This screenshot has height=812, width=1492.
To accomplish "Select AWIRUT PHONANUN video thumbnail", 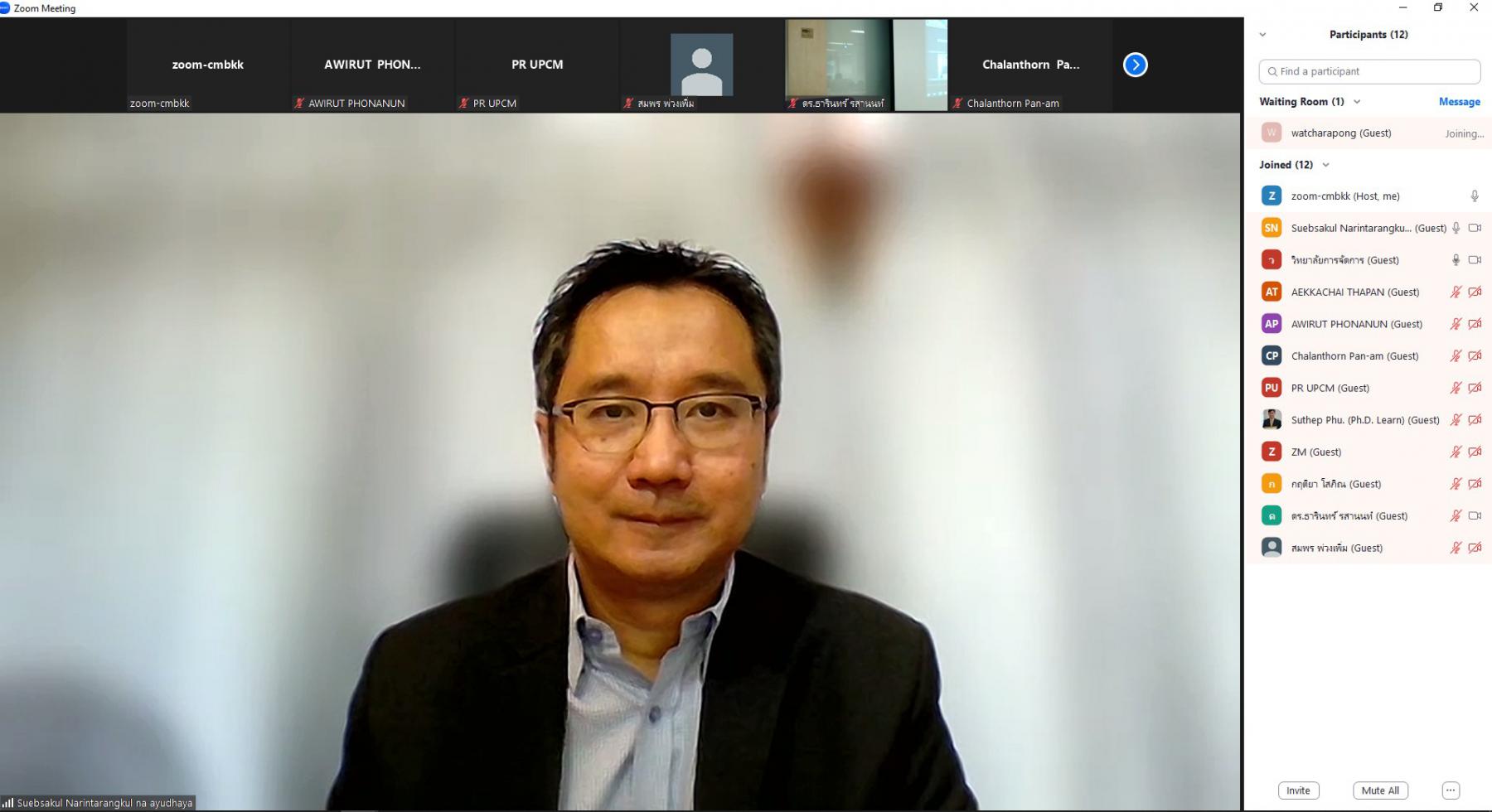I will 372,65.
